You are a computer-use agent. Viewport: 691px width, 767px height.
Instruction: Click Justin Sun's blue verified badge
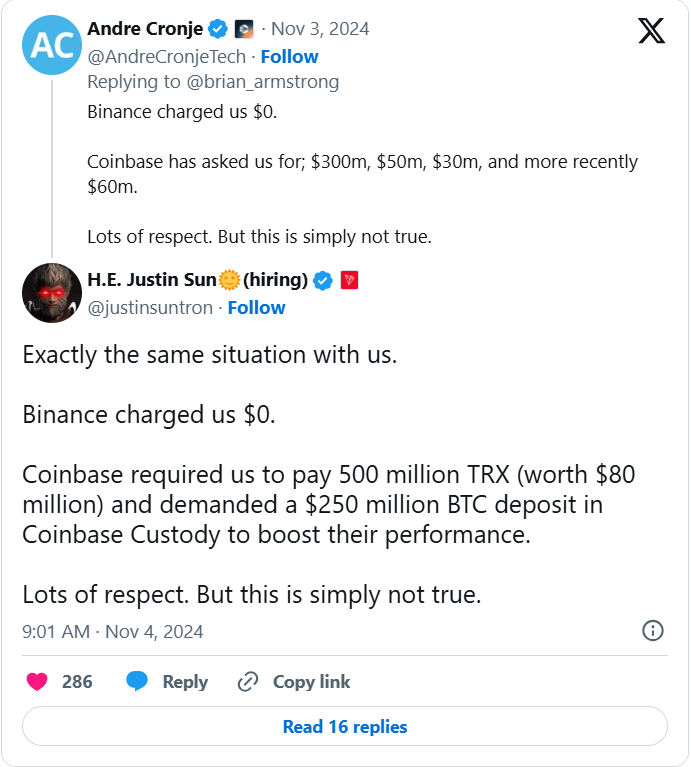click(322, 281)
